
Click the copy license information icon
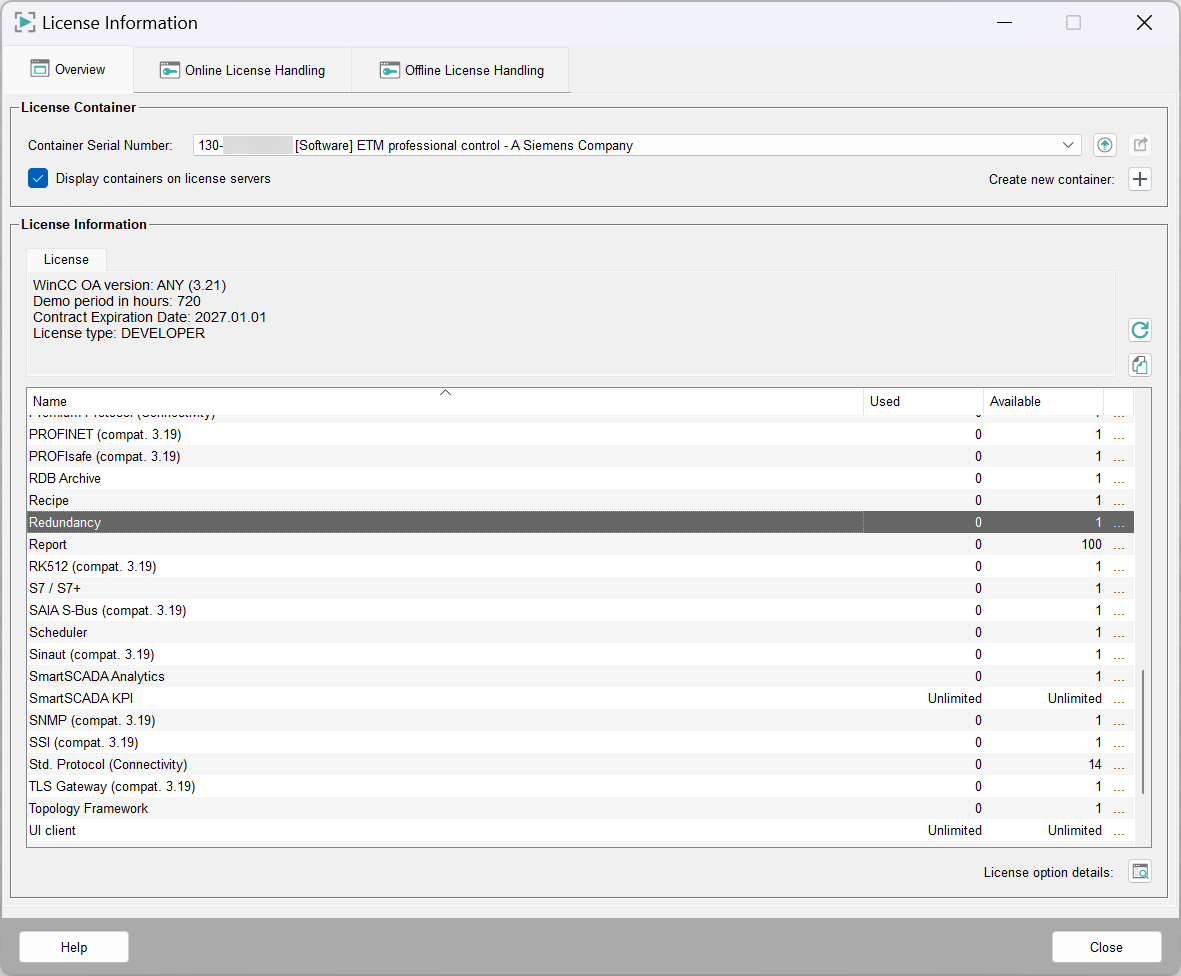pyautogui.click(x=1139, y=365)
